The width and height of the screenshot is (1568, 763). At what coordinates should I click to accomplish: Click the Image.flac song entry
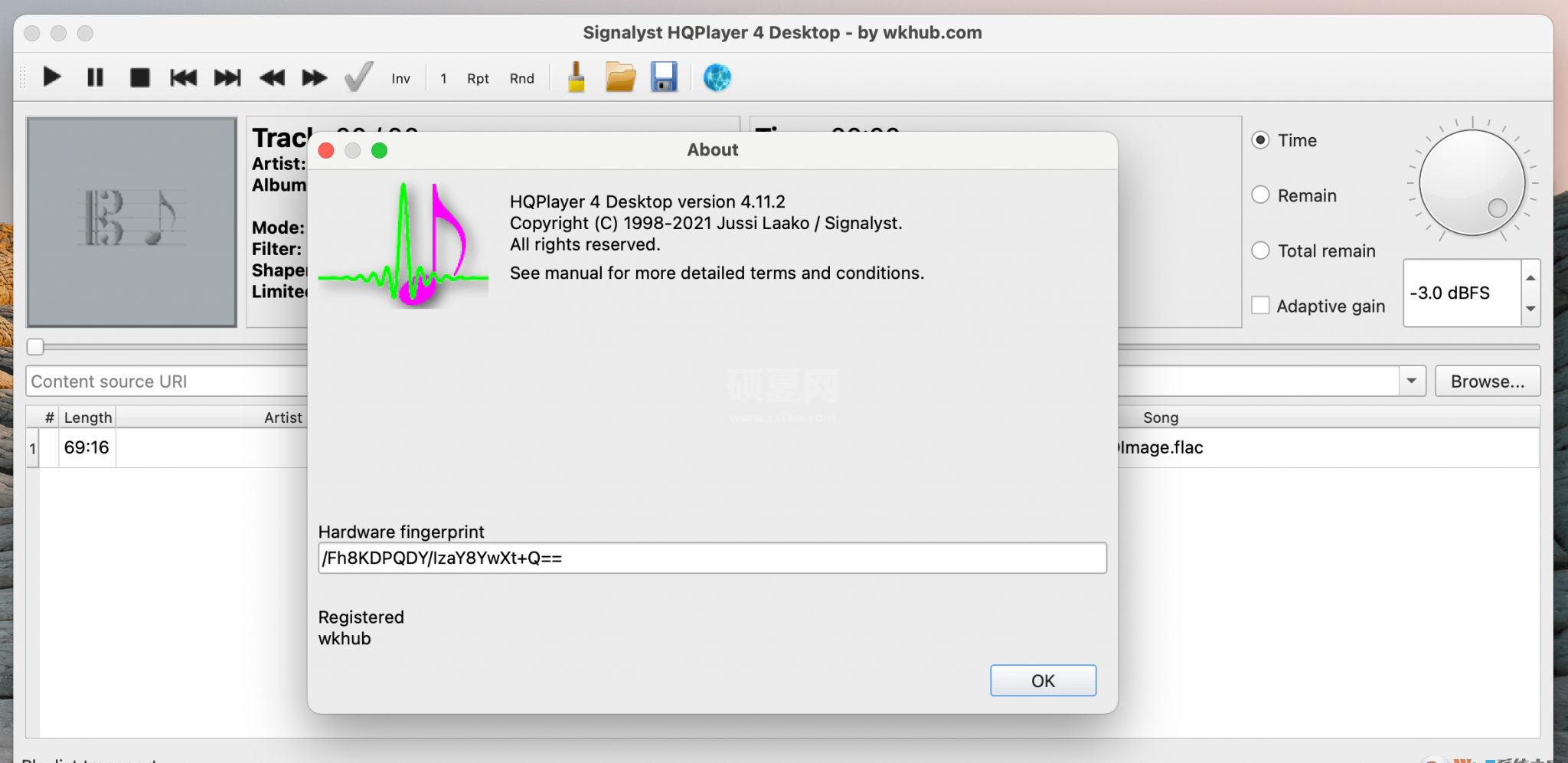click(x=1161, y=447)
